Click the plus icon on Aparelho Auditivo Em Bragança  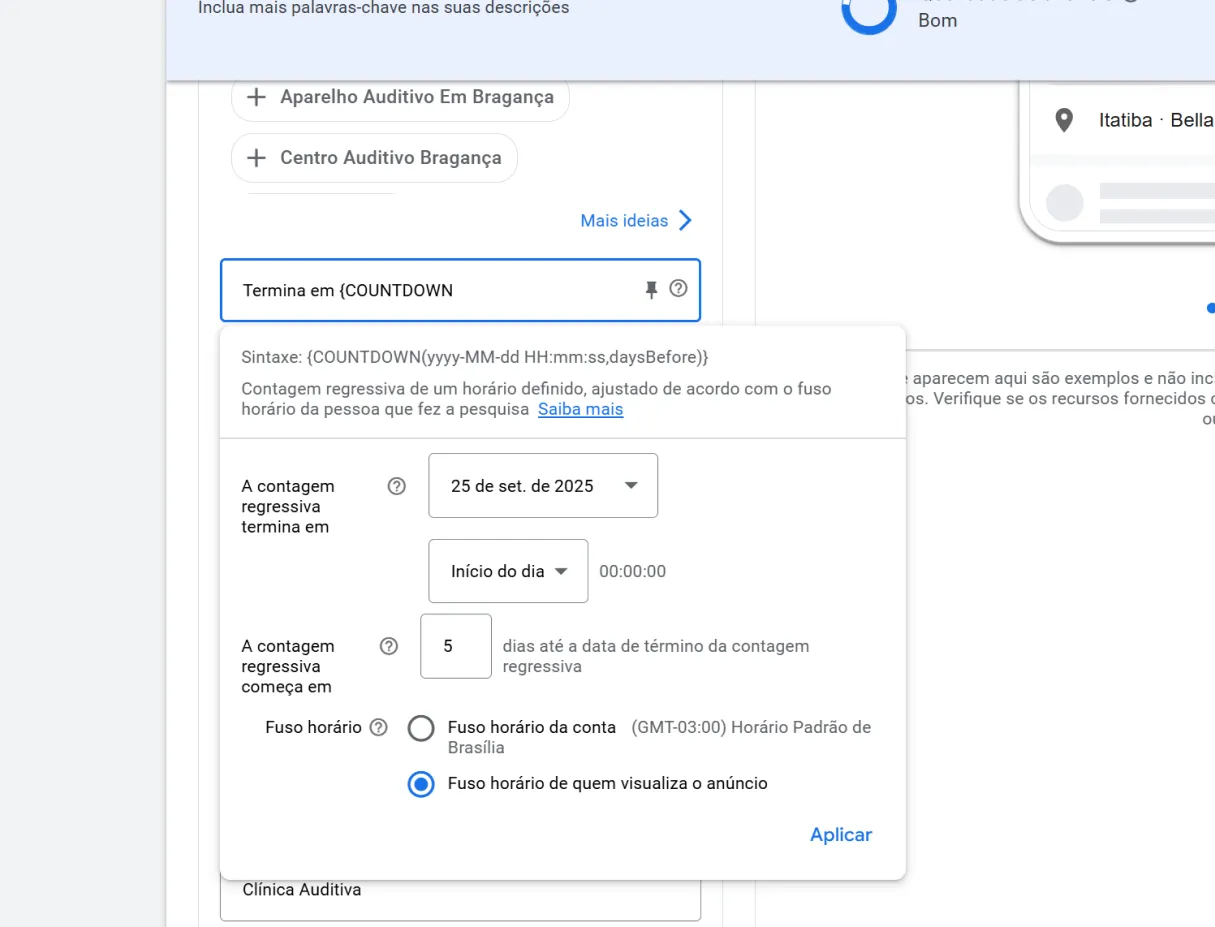tap(257, 97)
